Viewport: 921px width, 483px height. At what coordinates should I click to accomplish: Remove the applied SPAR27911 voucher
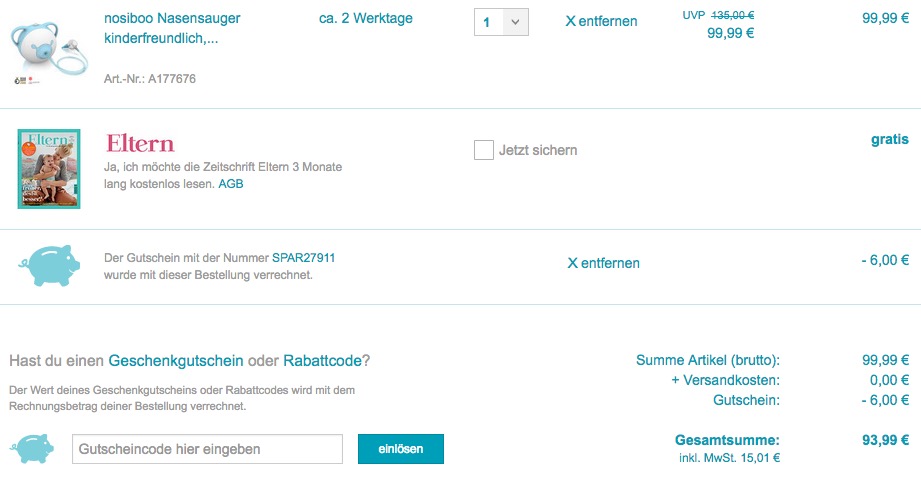click(603, 263)
